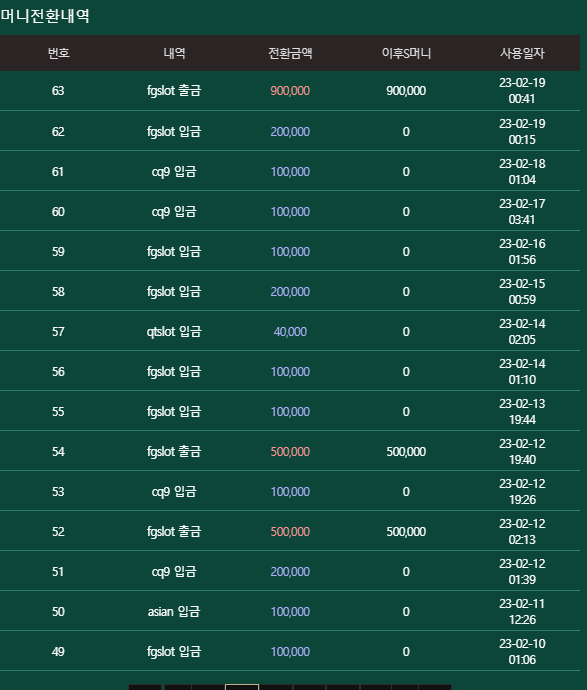Viewport: 587px width, 690px height.
Task: Click the 번호 column header
Action: pos(58,53)
